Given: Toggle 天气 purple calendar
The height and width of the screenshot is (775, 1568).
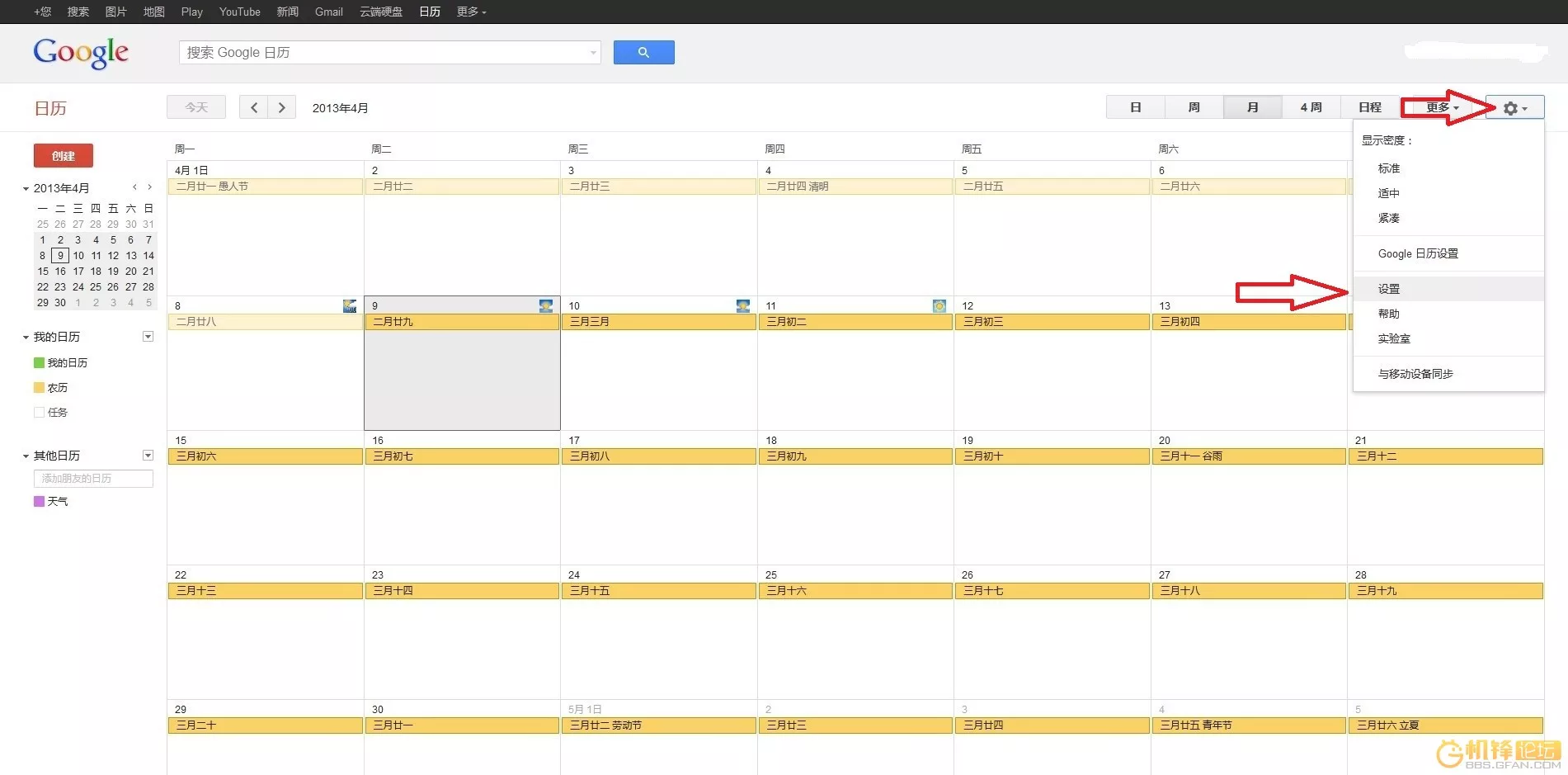Looking at the screenshot, I should 39,501.
